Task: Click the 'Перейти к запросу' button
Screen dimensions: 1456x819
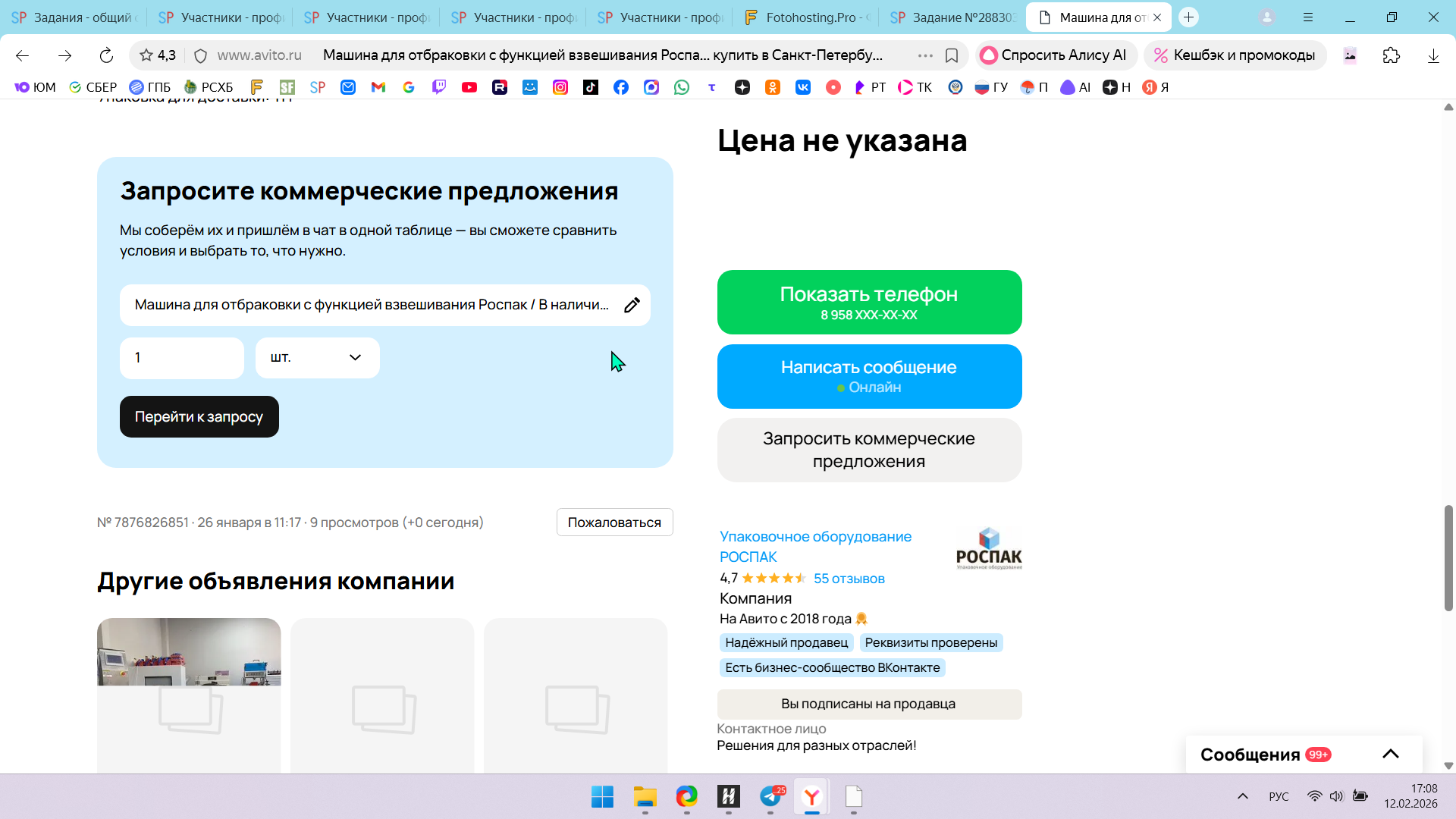Action: click(x=199, y=416)
